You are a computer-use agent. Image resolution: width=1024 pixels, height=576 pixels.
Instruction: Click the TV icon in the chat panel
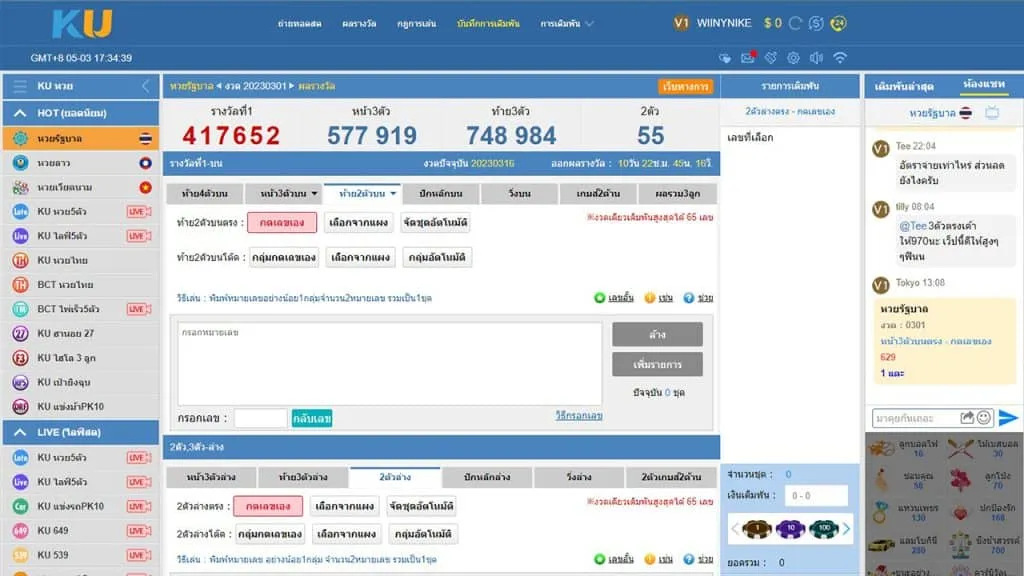[x=992, y=112]
